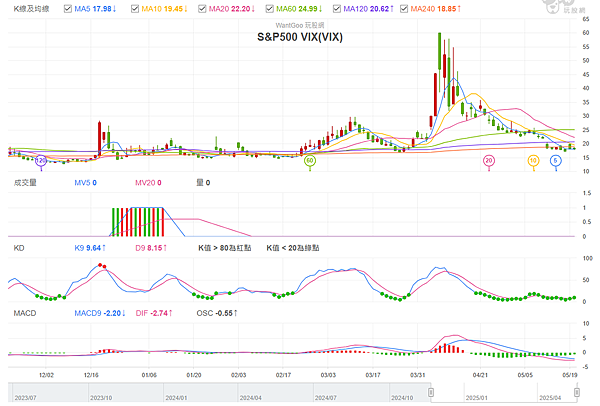This screenshot has width=600, height=406.
Task: Click the K值 > 80 red dot legend
Action: 225,248
